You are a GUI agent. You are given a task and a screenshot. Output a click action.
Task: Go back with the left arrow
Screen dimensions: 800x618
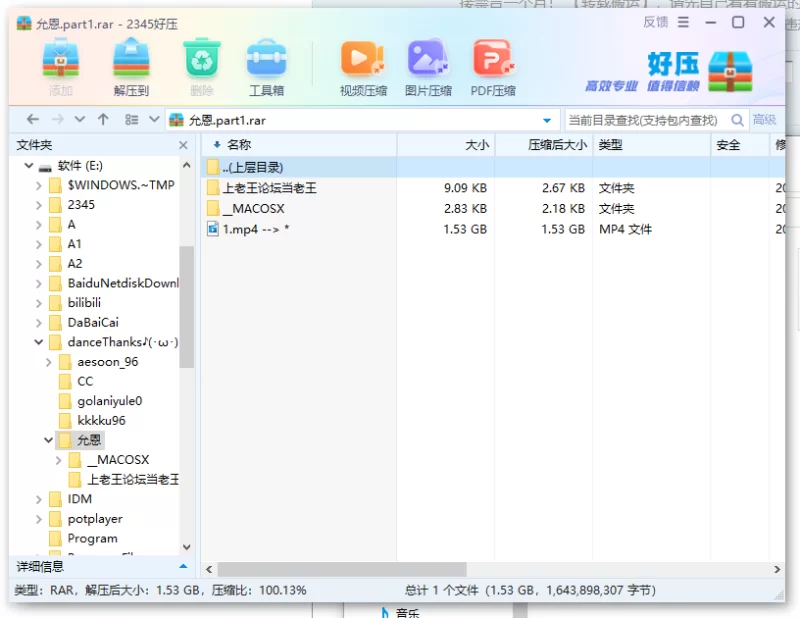click(x=33, y=119)
